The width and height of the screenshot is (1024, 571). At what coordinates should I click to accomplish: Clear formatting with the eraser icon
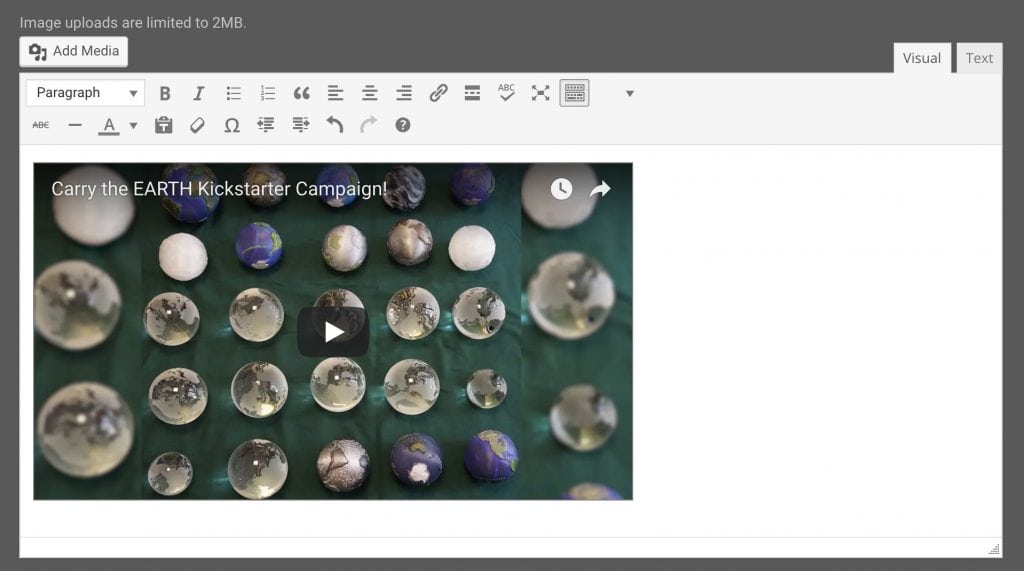(197, 125)
